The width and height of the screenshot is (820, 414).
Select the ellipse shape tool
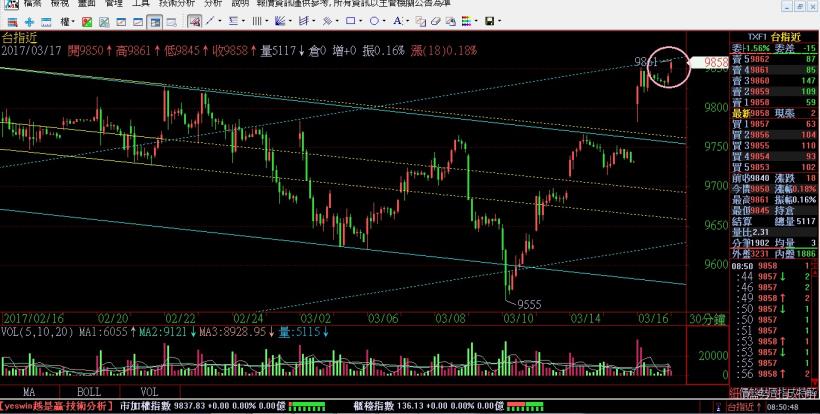373,21
